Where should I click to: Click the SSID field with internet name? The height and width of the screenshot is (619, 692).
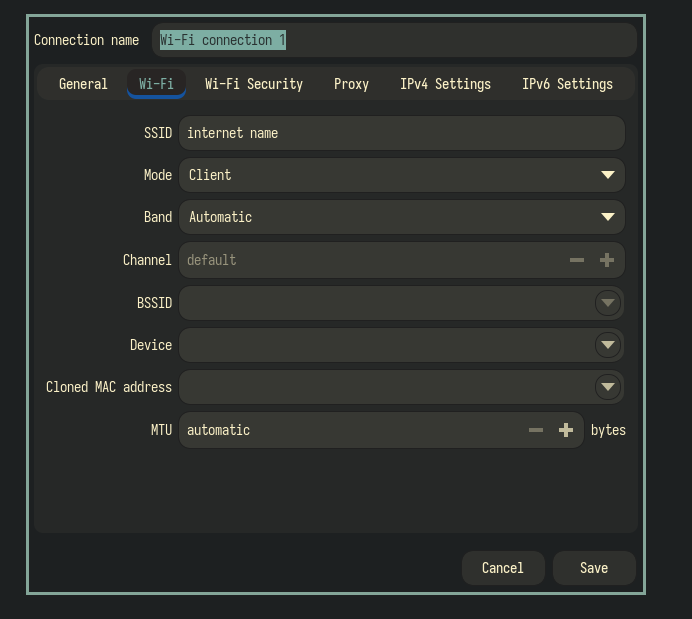[402, 133]
